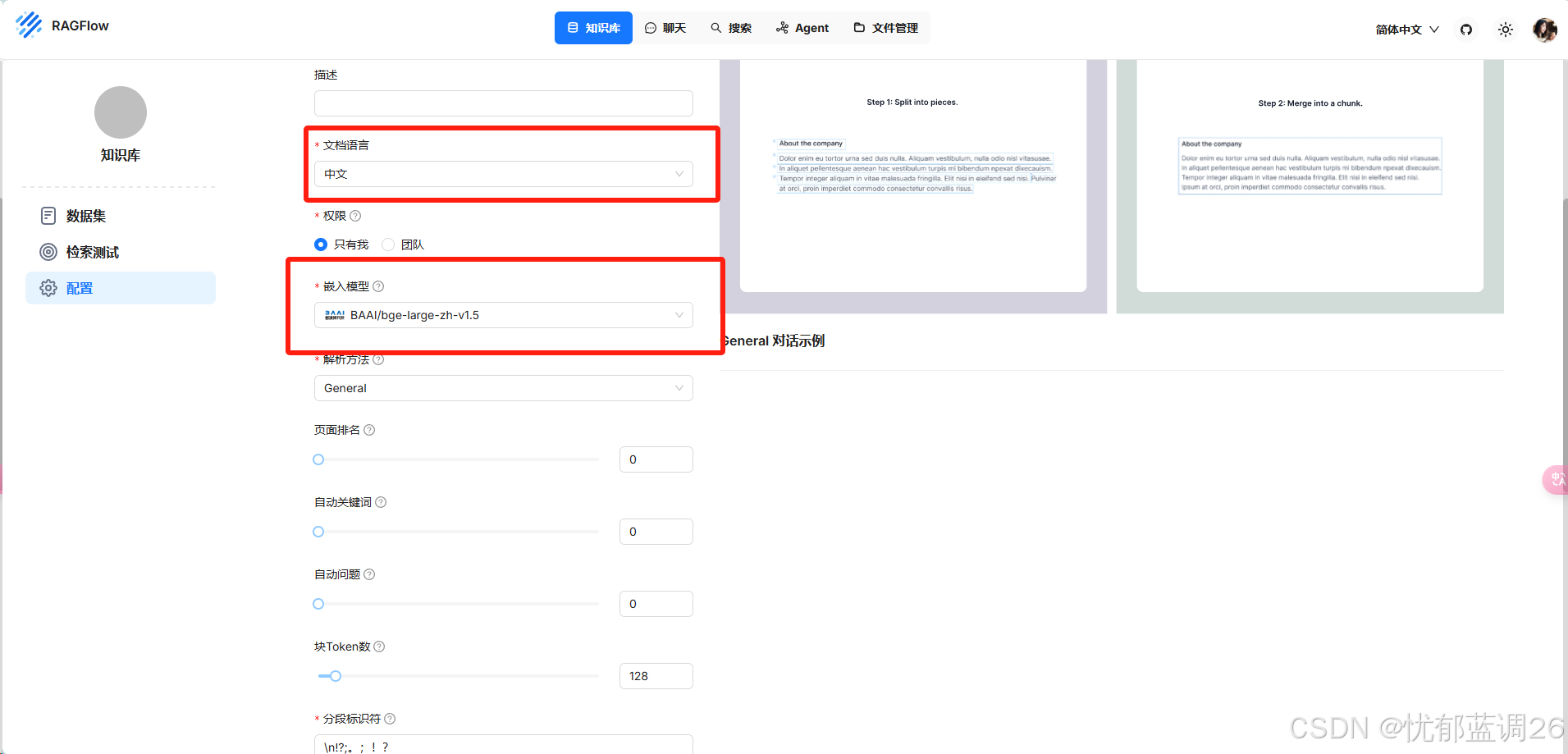Show help for 分段标识符 delimiter

click(390, 719)
